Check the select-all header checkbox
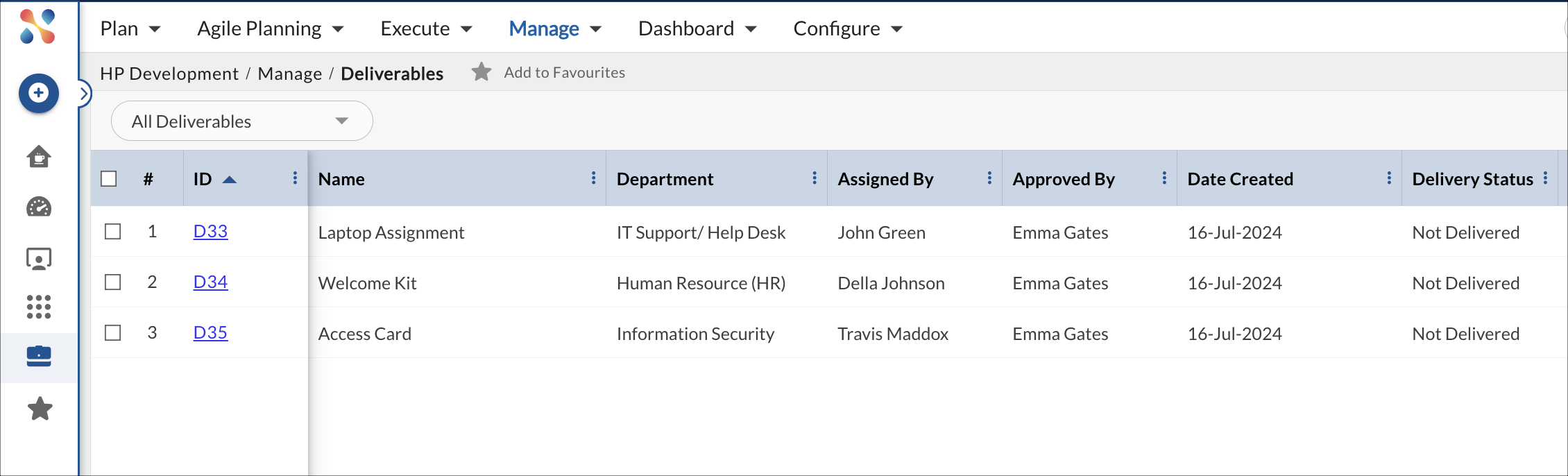The width and height of the screenshot is (1568, 476). click(x=109, y=179)
